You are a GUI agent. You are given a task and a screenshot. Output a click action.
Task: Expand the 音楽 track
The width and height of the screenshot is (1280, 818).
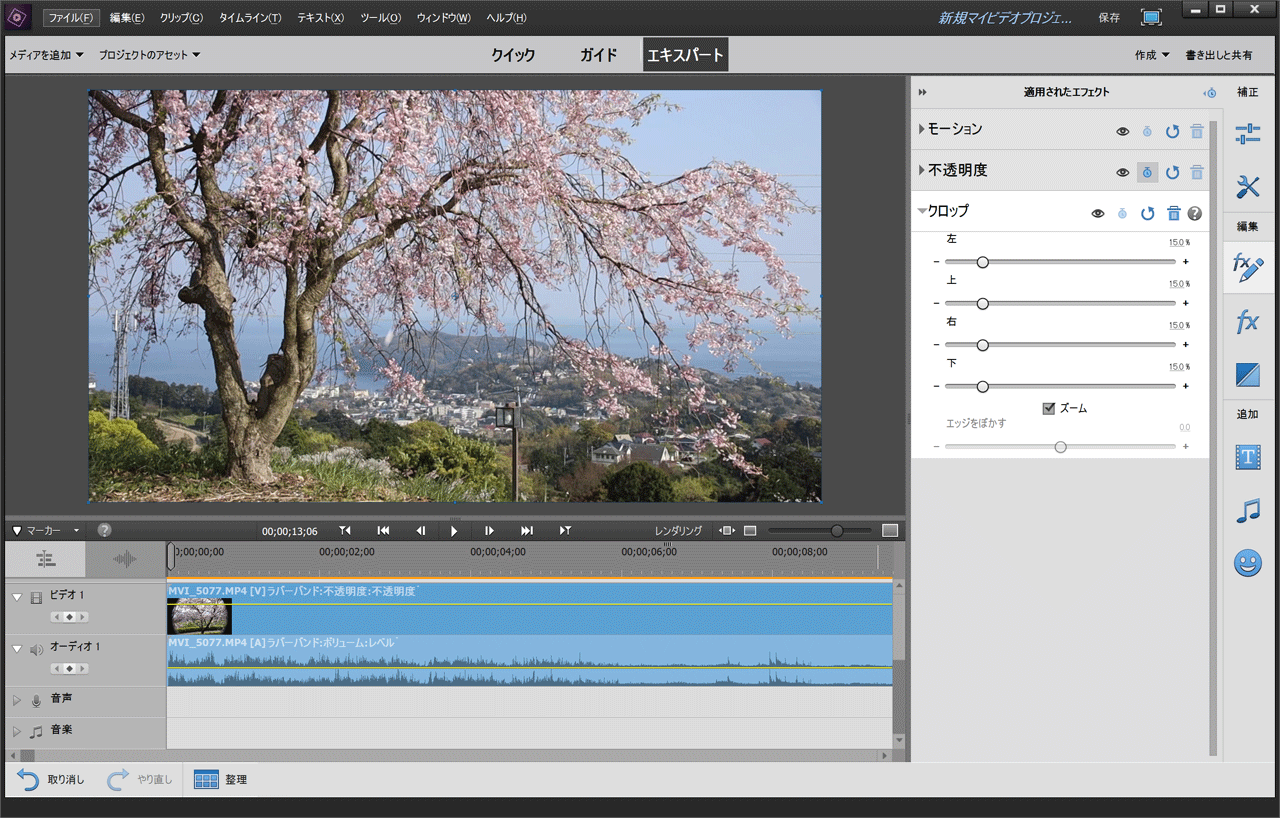pos(17,732)
